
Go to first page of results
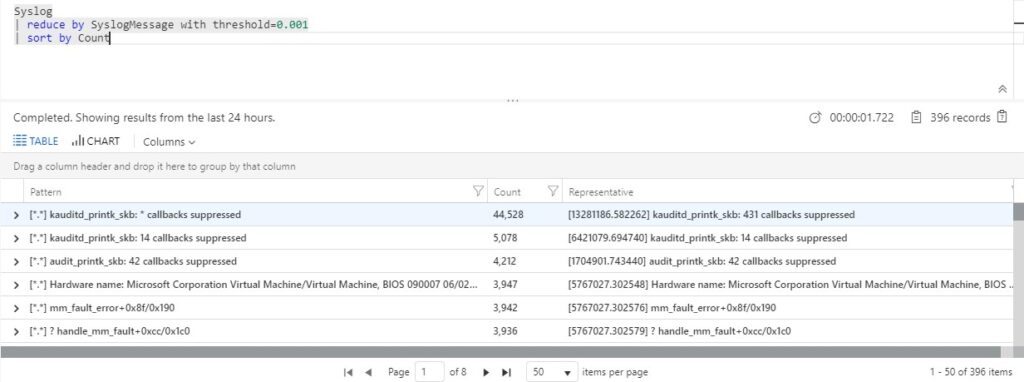tap(348, 372)
